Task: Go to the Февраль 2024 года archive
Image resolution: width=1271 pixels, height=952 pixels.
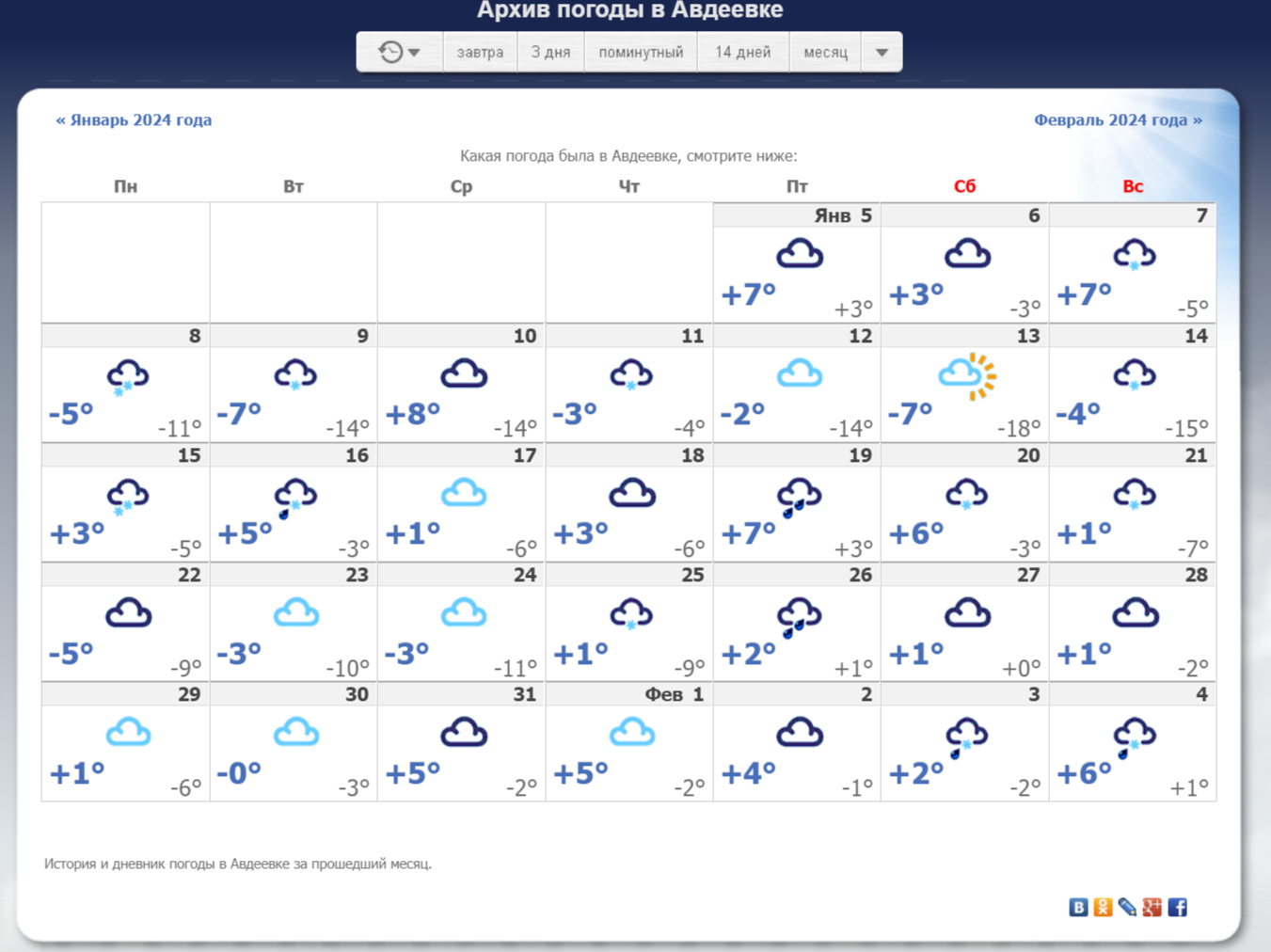Action: [1118, 119]
